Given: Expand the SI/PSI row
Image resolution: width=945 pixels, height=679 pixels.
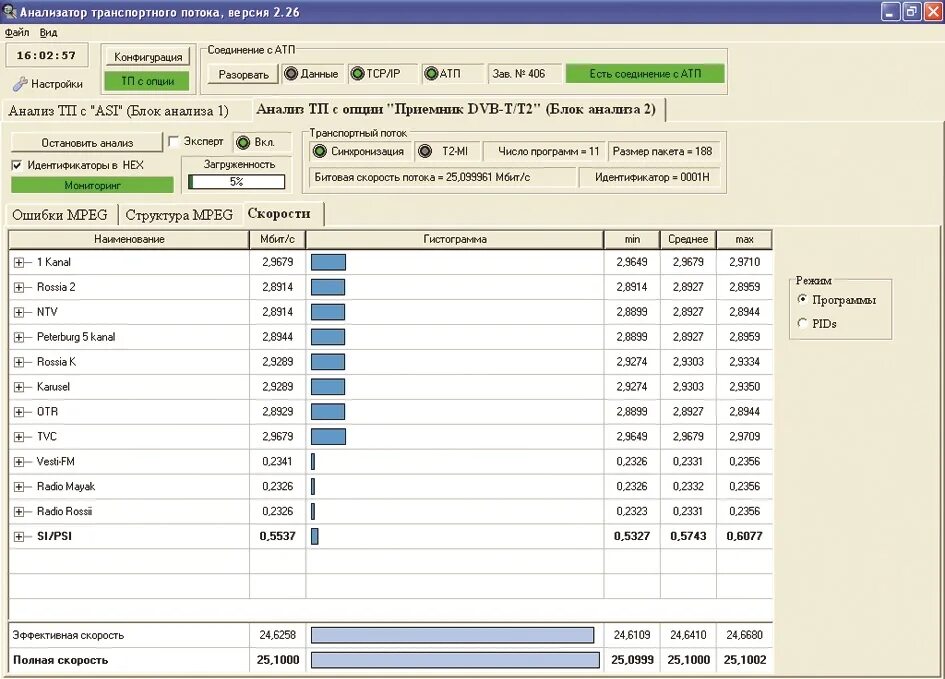Looking at the screenshot, I should [x=19, y=536].
